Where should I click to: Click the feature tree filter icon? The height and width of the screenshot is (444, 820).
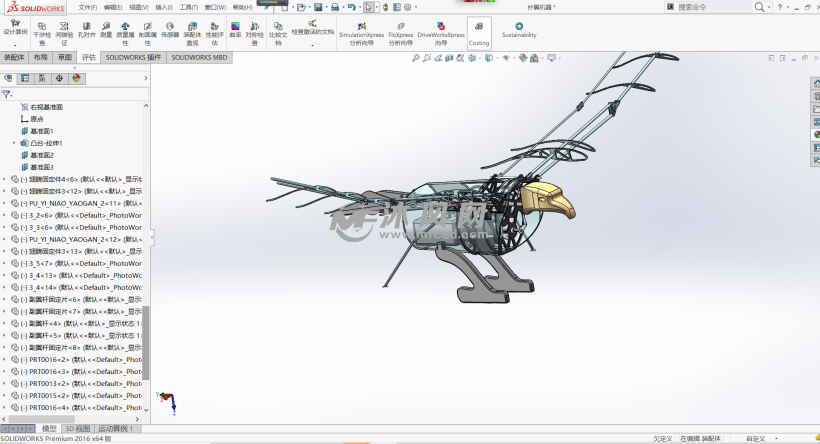click(7, 93)
